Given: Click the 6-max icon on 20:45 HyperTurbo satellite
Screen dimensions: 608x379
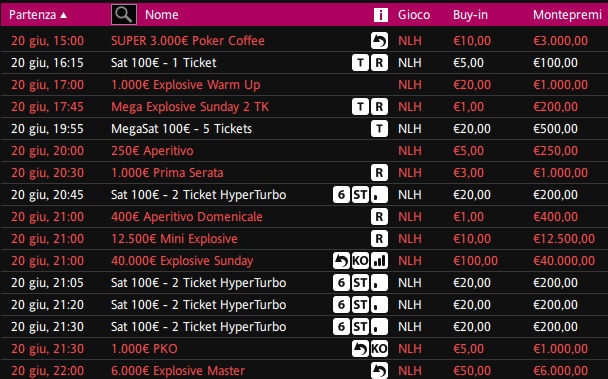Looking at the screenshot, I should [341, 195].
